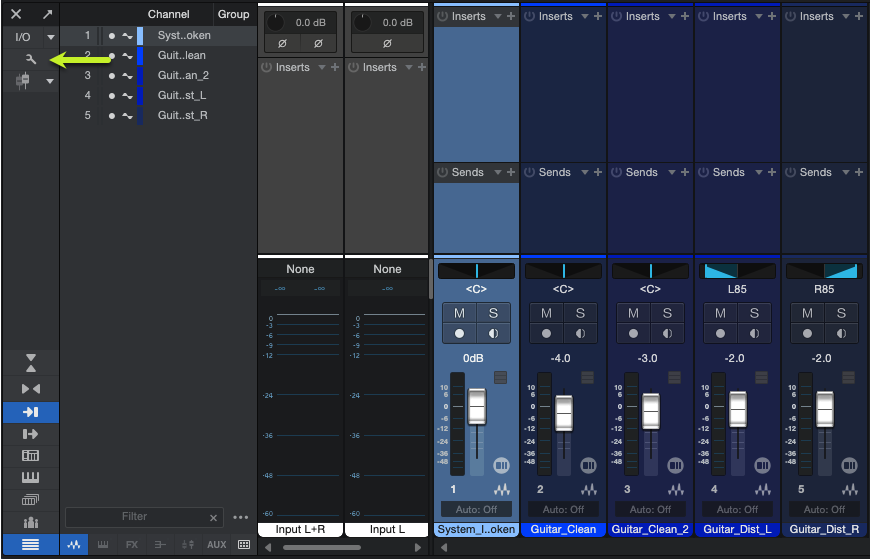Open dropdown next to devices plug icon
This screenshot has height=559, width=870.
pyautogui.click(x=50, y=81)
